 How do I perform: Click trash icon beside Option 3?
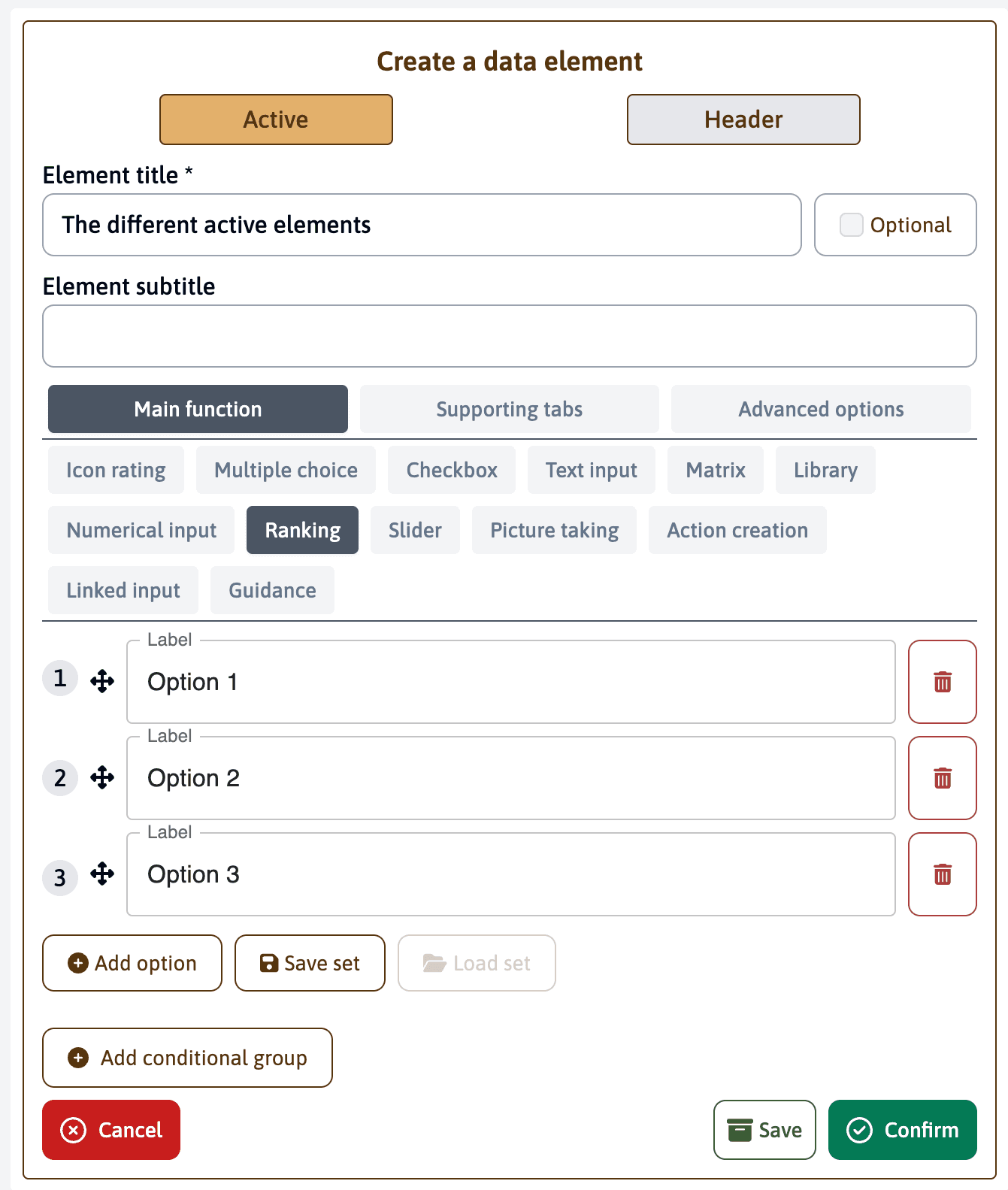(x=942, y=874)
